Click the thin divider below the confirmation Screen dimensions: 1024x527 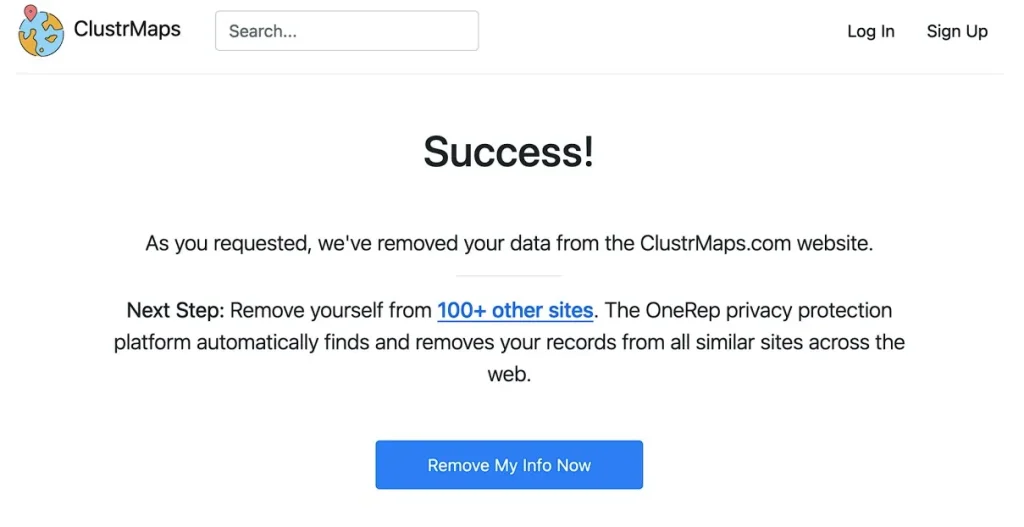coord(509,275)
